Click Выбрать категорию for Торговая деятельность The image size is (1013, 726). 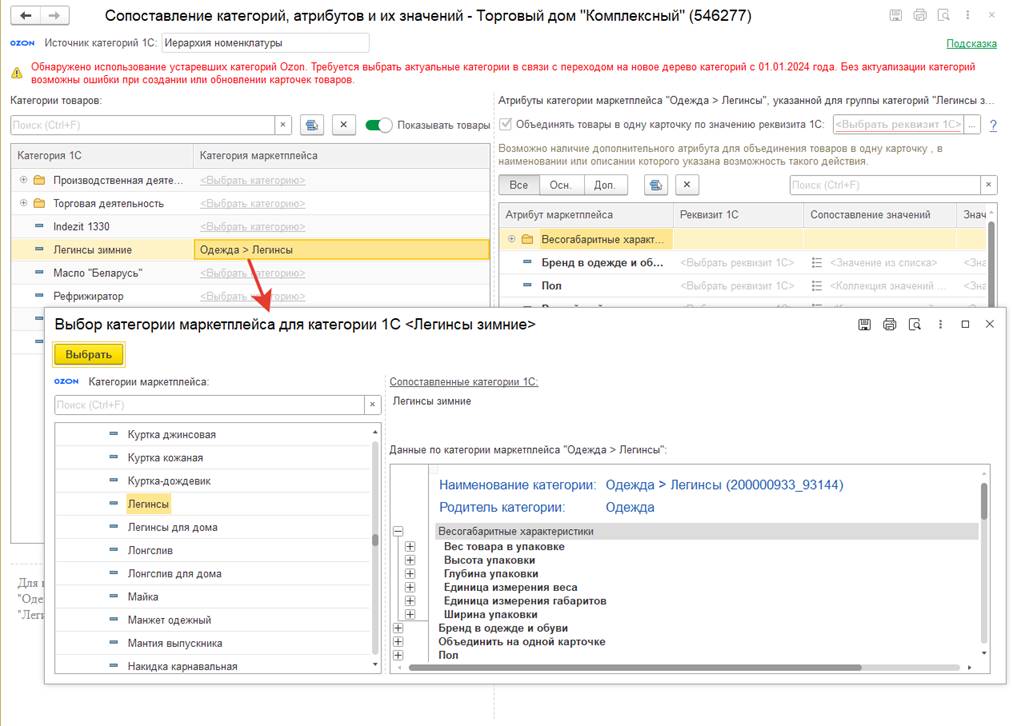(x=253, y=203)
